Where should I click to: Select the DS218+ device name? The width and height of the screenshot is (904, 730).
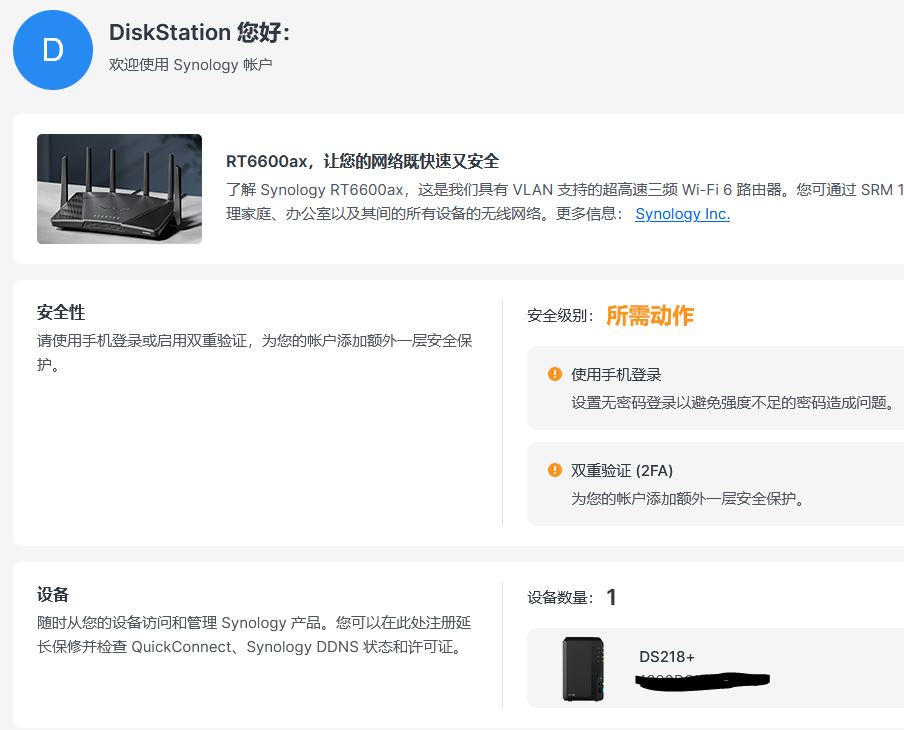pyautogui.click(x=667, y=657)
